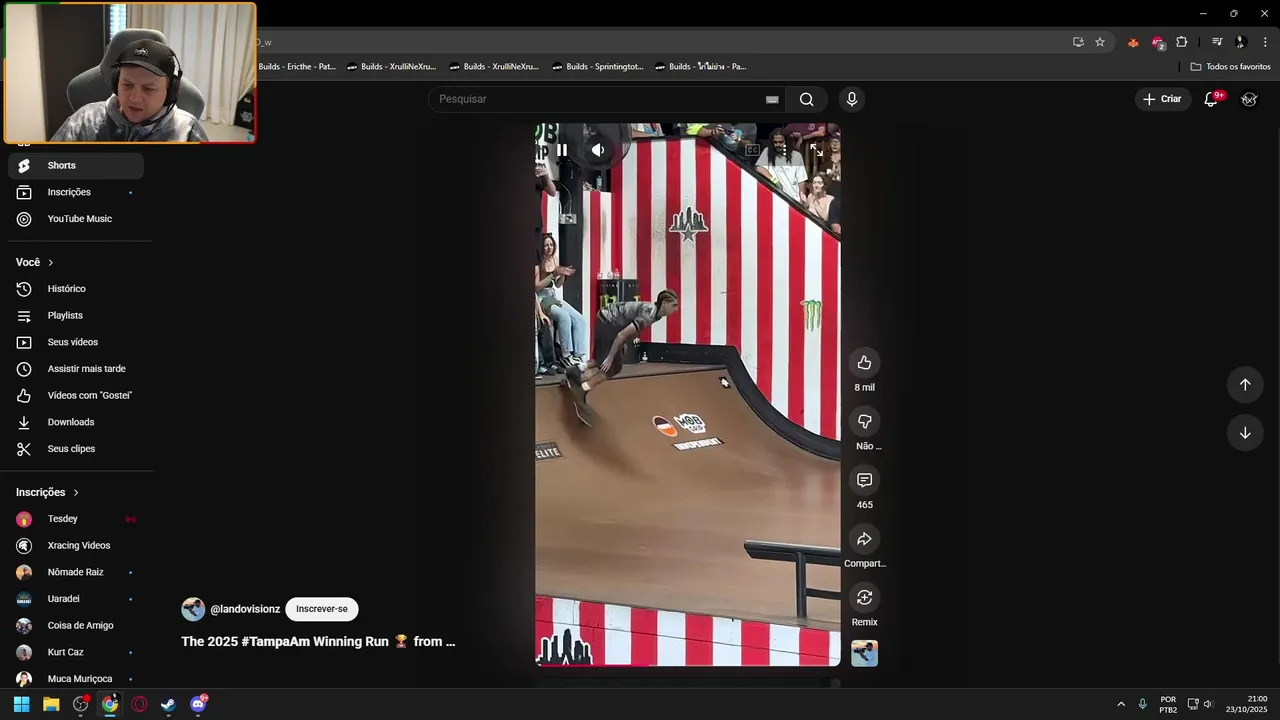The image size is (1280, 720).
Task: Open Steam from the taskbar
Action: [168, 704]
